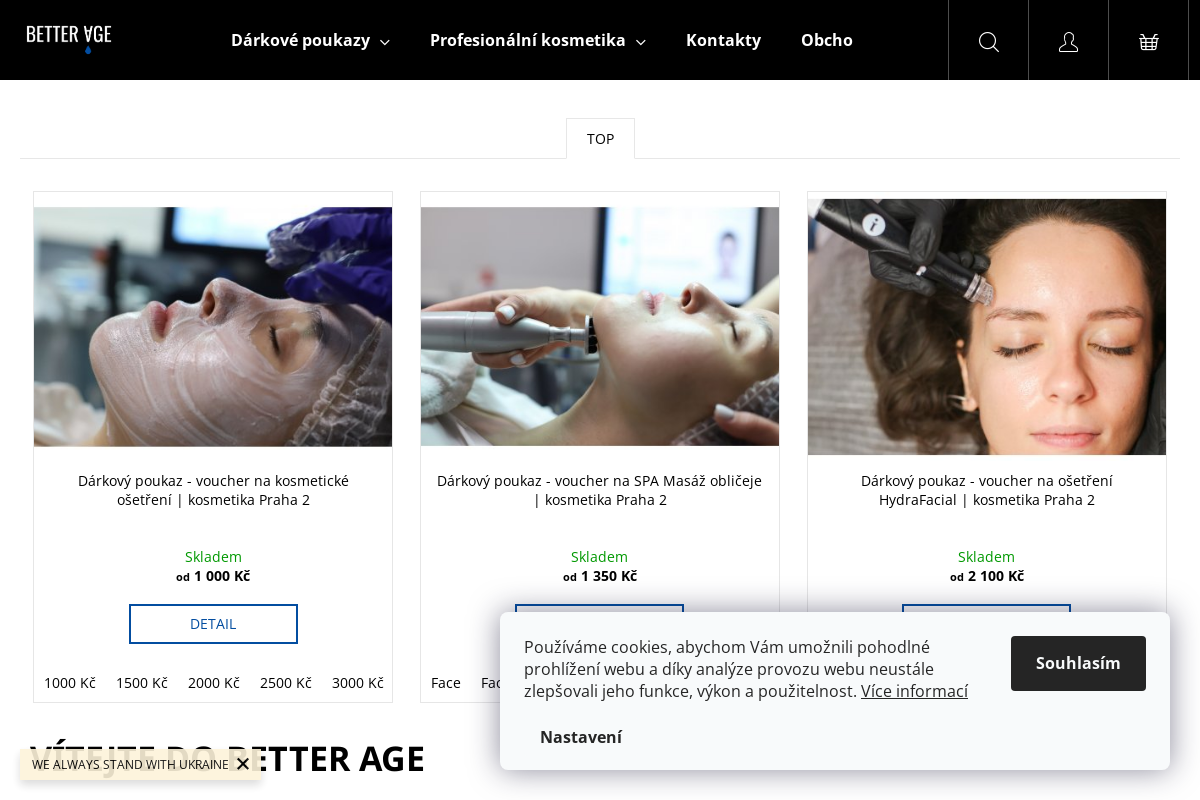Switch to the TOP products tab
Screen dimensions: 1200x800
[x=600, y=138]
